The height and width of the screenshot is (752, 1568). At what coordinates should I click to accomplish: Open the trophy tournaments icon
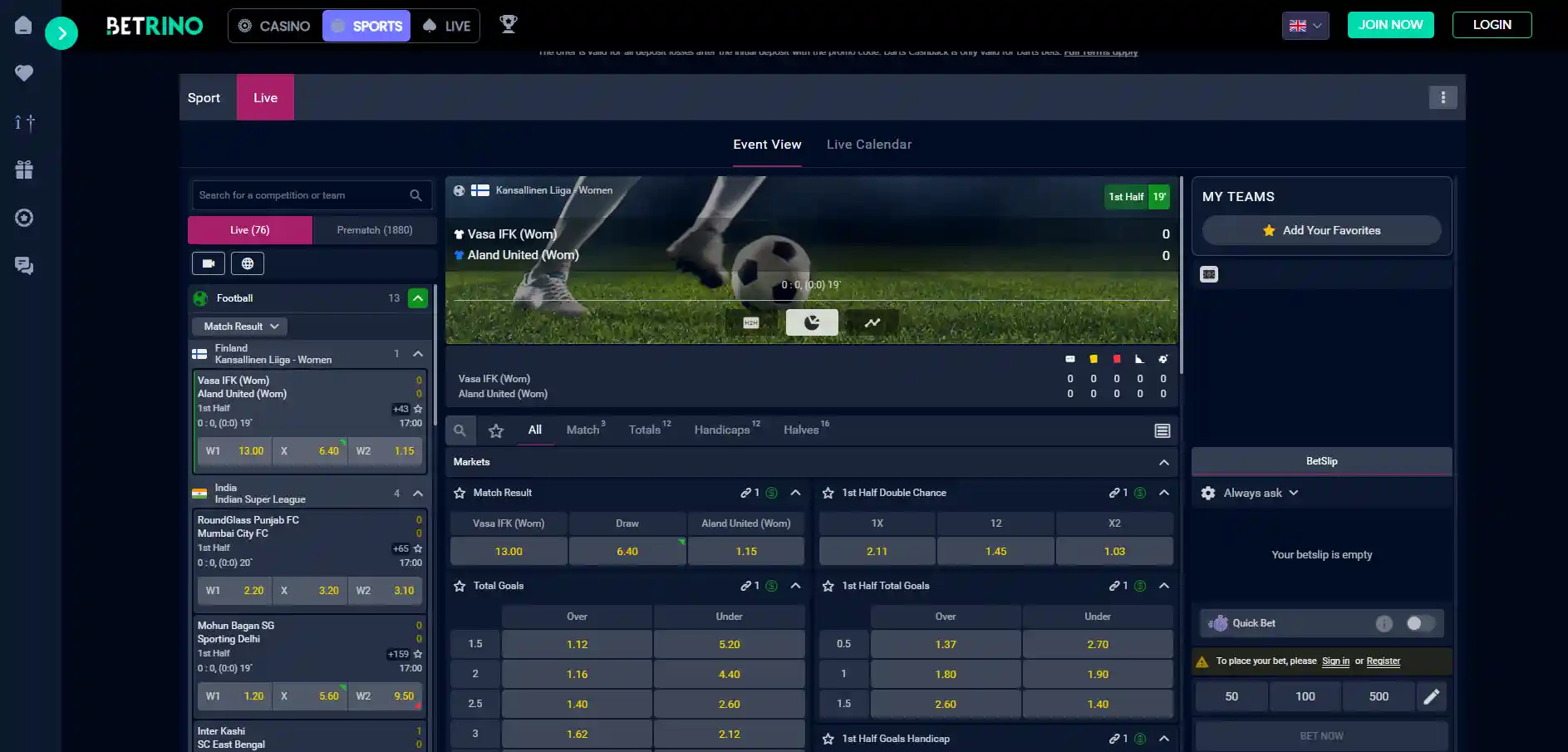click(x=508, y=25)
